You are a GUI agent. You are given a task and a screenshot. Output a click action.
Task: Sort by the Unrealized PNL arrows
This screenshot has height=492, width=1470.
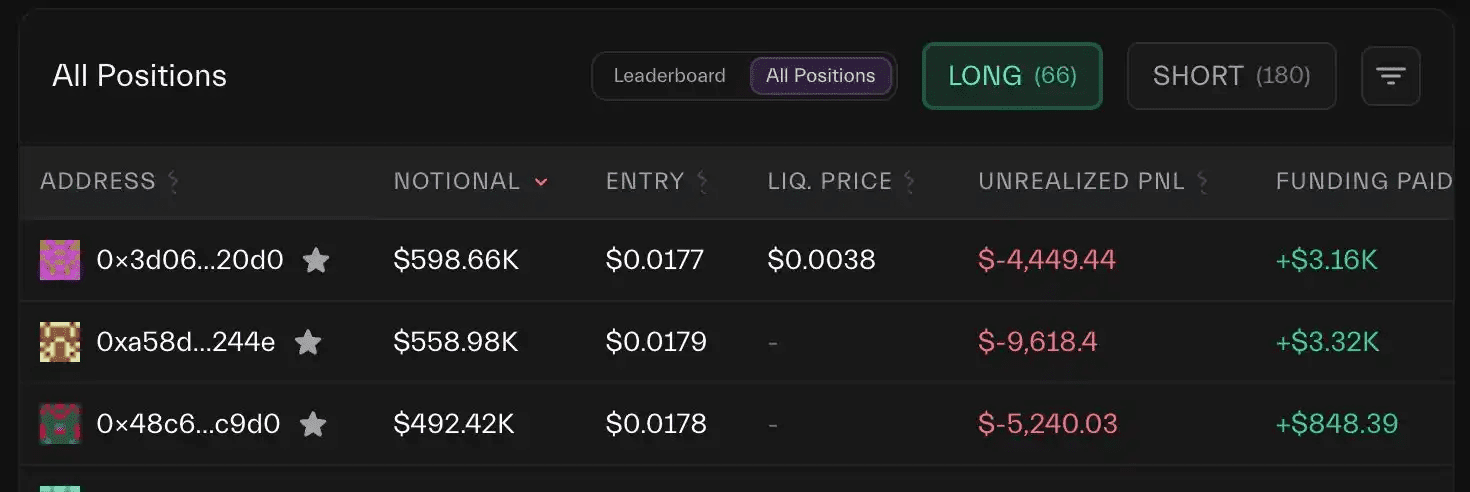click(1202, 182)
